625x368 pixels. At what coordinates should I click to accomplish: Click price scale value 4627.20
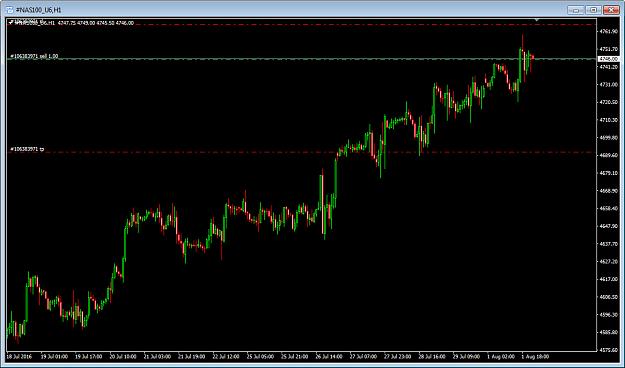click(x=609, y=262)
